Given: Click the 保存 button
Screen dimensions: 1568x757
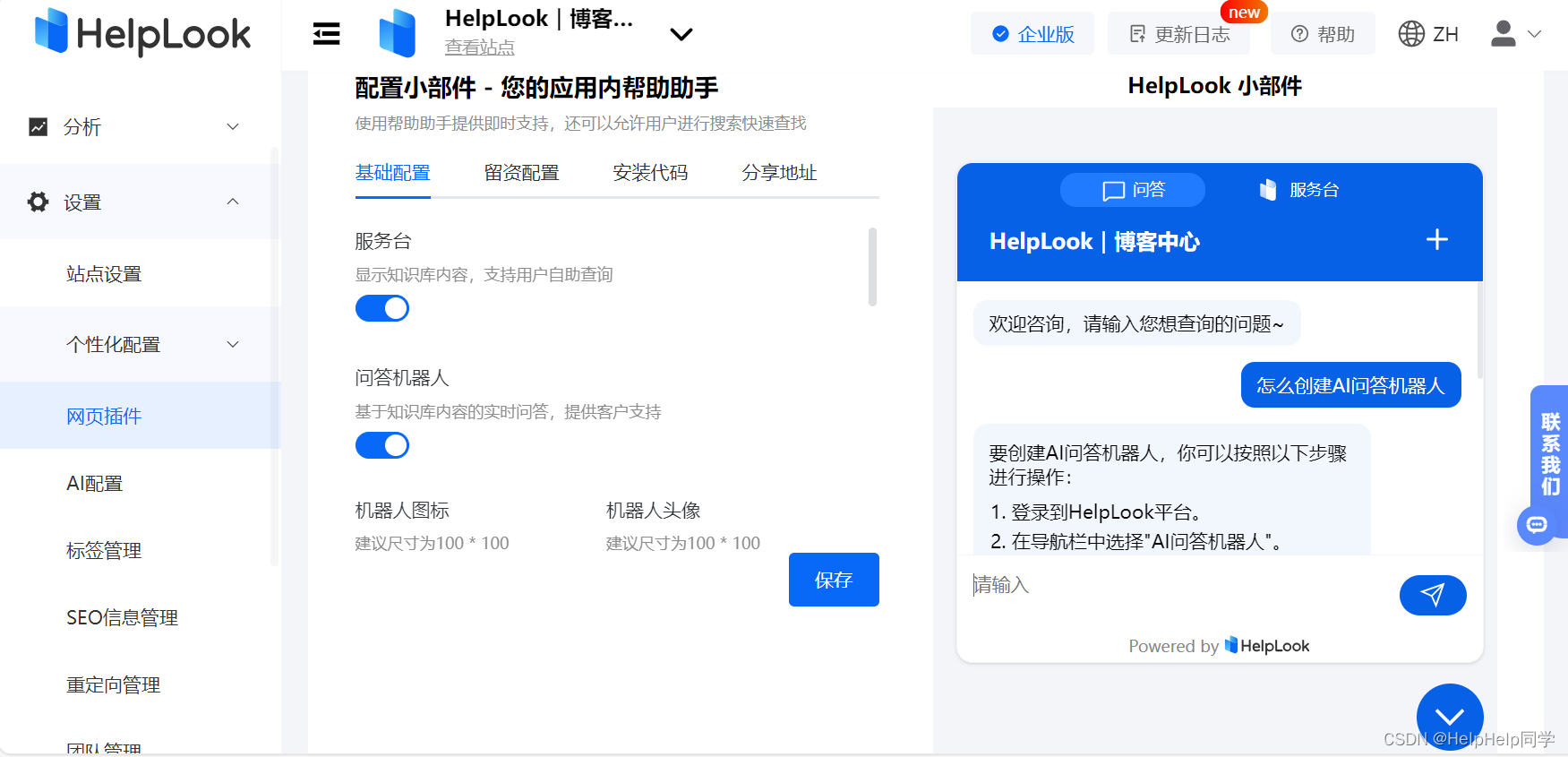Looking at the screenshot, I should point(834,580).
